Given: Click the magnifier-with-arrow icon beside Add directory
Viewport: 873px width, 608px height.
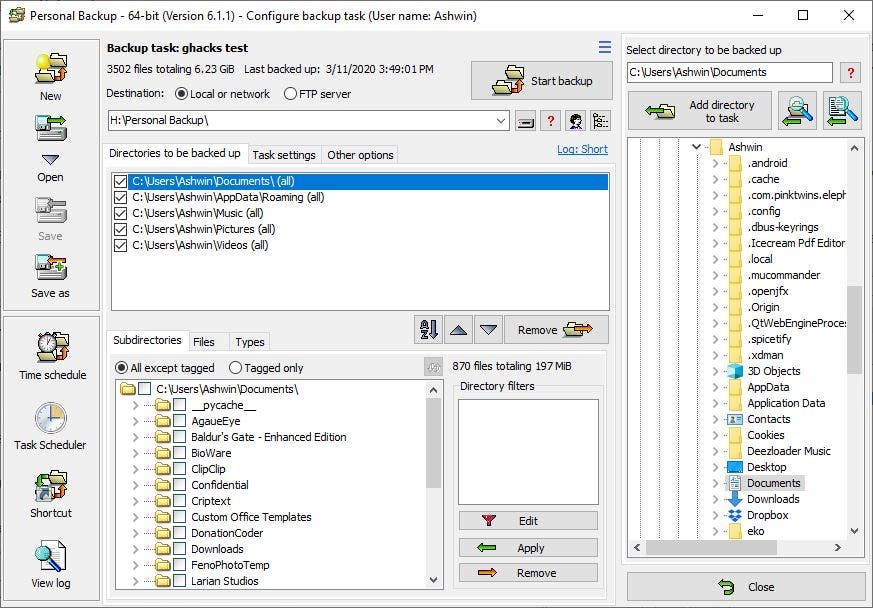Looking at the screenshot, I should click(x=797, y=110).
